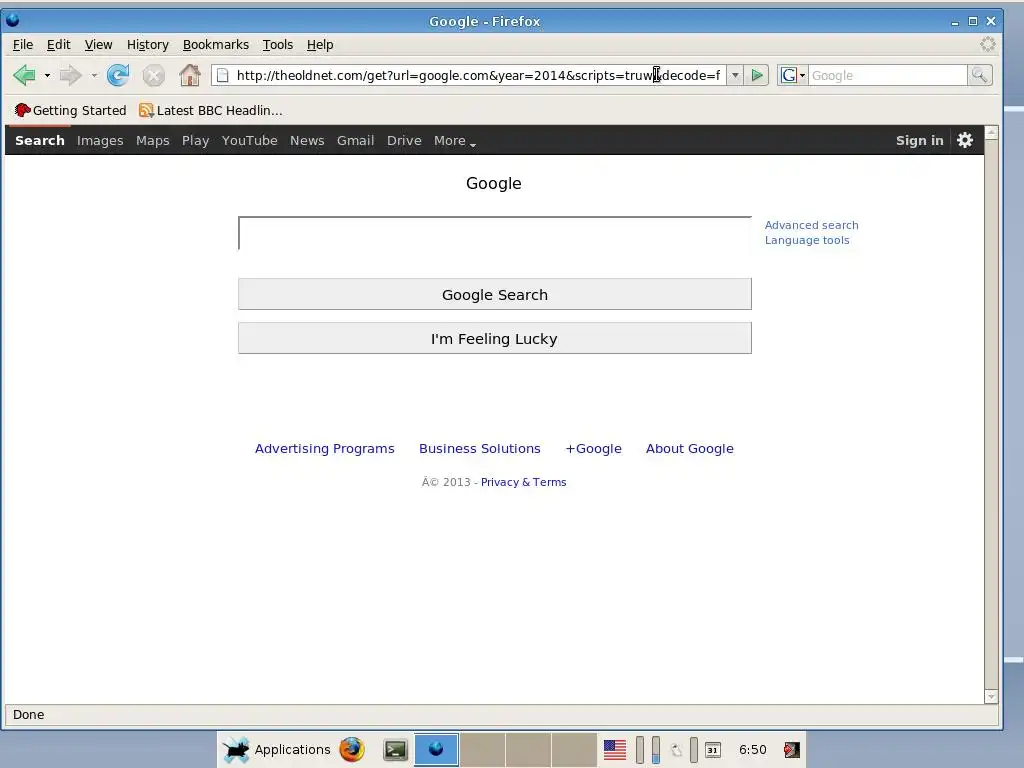The height and width of the screenshot is (768, 1024).
Task: Click the Google Search button
Action: pyautogui.click(x=494, y=295)
